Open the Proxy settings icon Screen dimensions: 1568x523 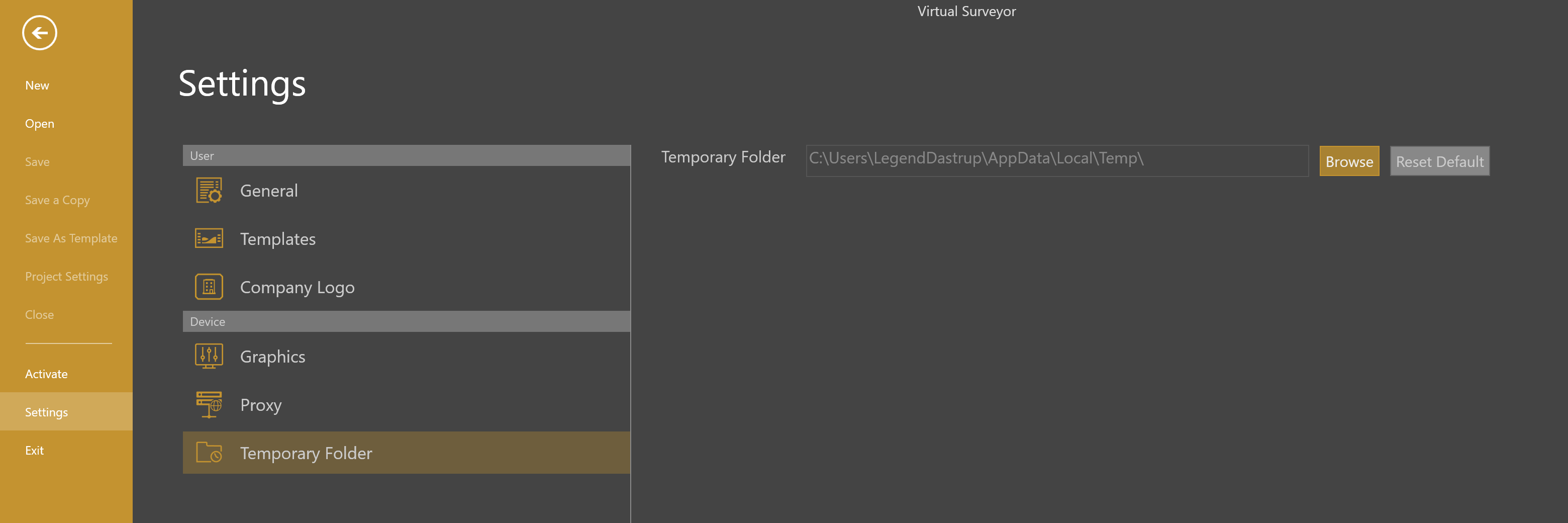pyautogui.click(x=208, y=404)
